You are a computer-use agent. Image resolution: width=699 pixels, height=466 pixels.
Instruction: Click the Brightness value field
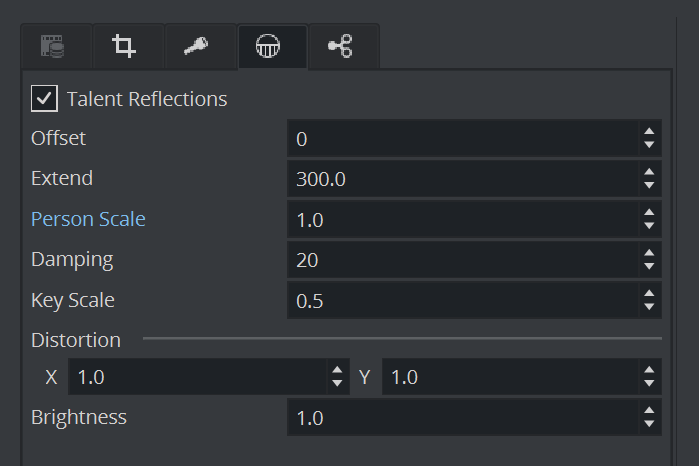(460, 418)
